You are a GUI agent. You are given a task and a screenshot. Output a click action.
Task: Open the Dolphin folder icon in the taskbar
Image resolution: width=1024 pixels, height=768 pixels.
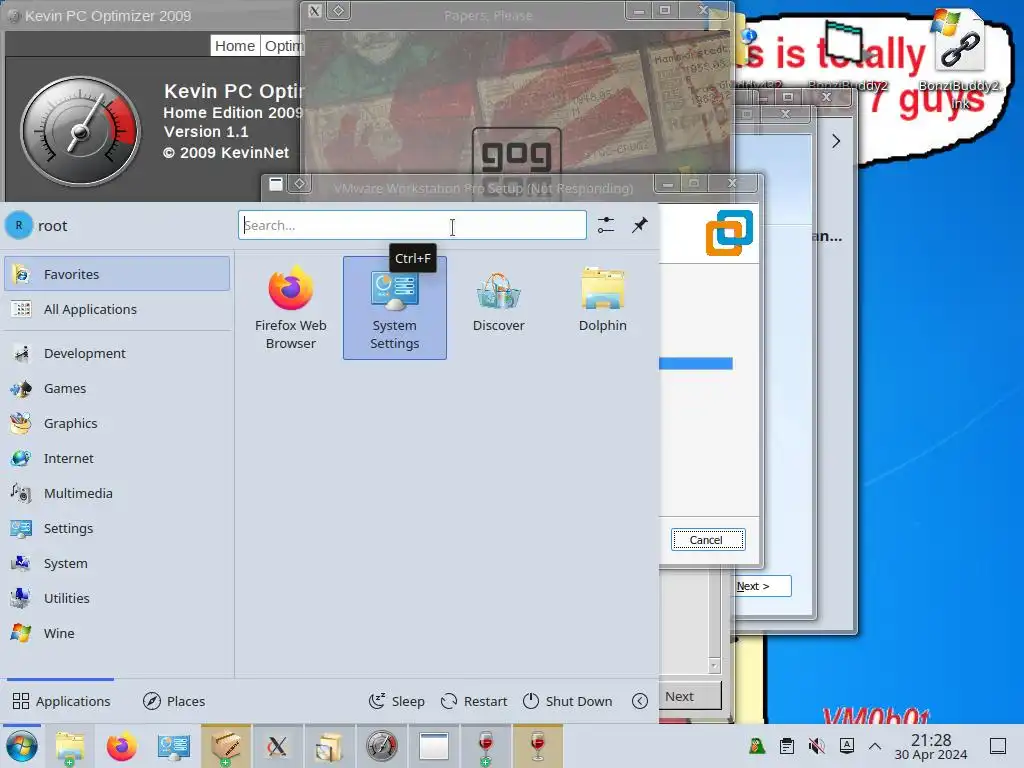click(x=69, y=746)
